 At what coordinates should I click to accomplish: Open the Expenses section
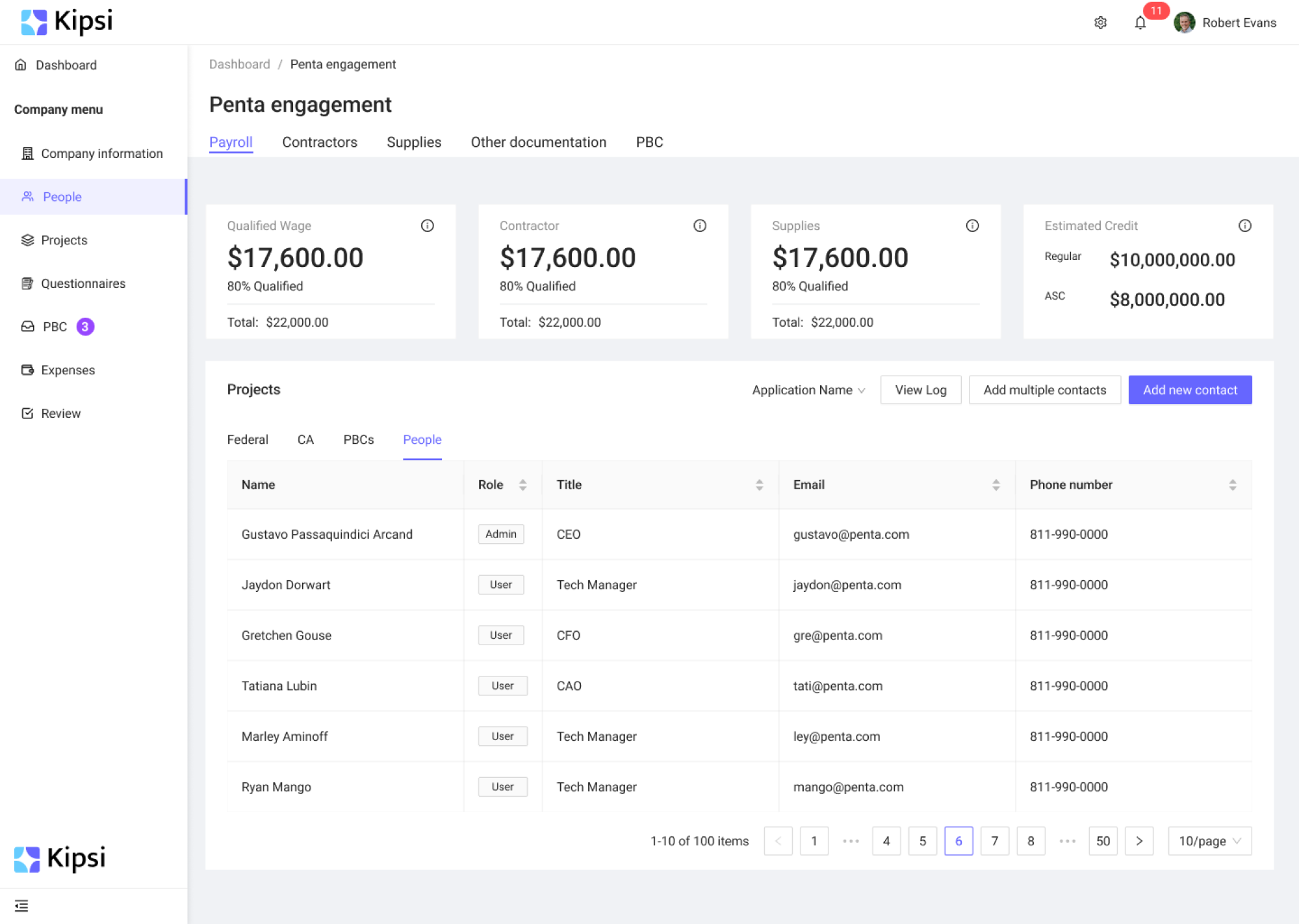pyautogui.click(x=68, y=370)
